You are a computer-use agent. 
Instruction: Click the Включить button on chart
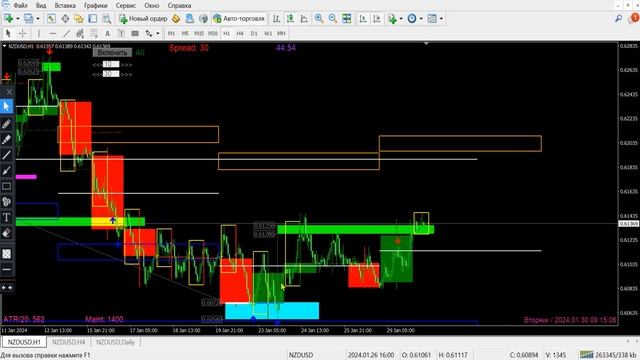click(x=112, y=53)
